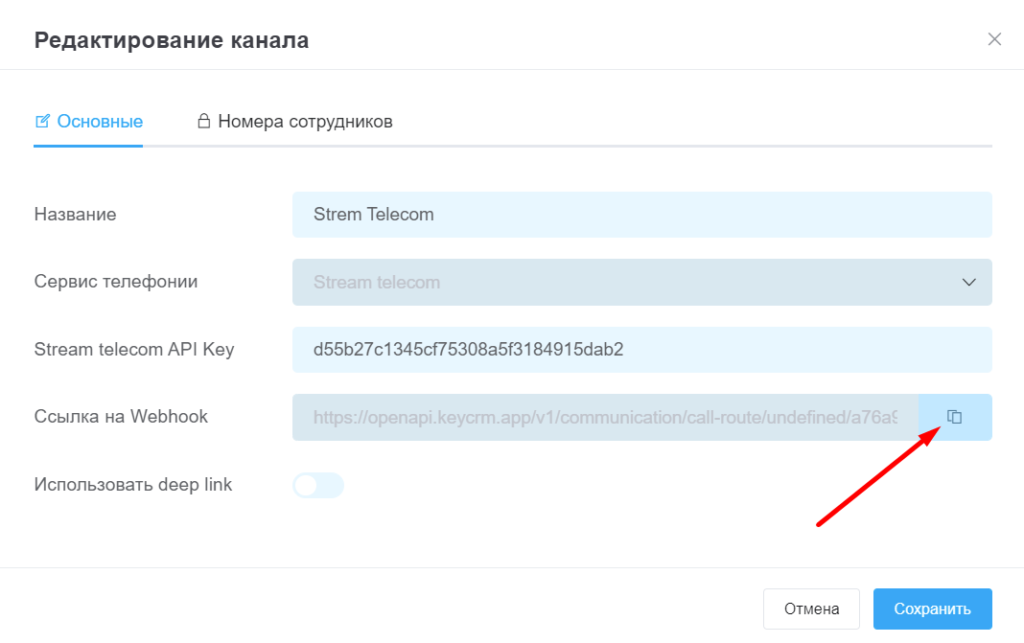Screen dimensions: 1024x643
Task: Flip the switch beside Использовать deep link
Action: pyautogui.click(x=318, y=484)
